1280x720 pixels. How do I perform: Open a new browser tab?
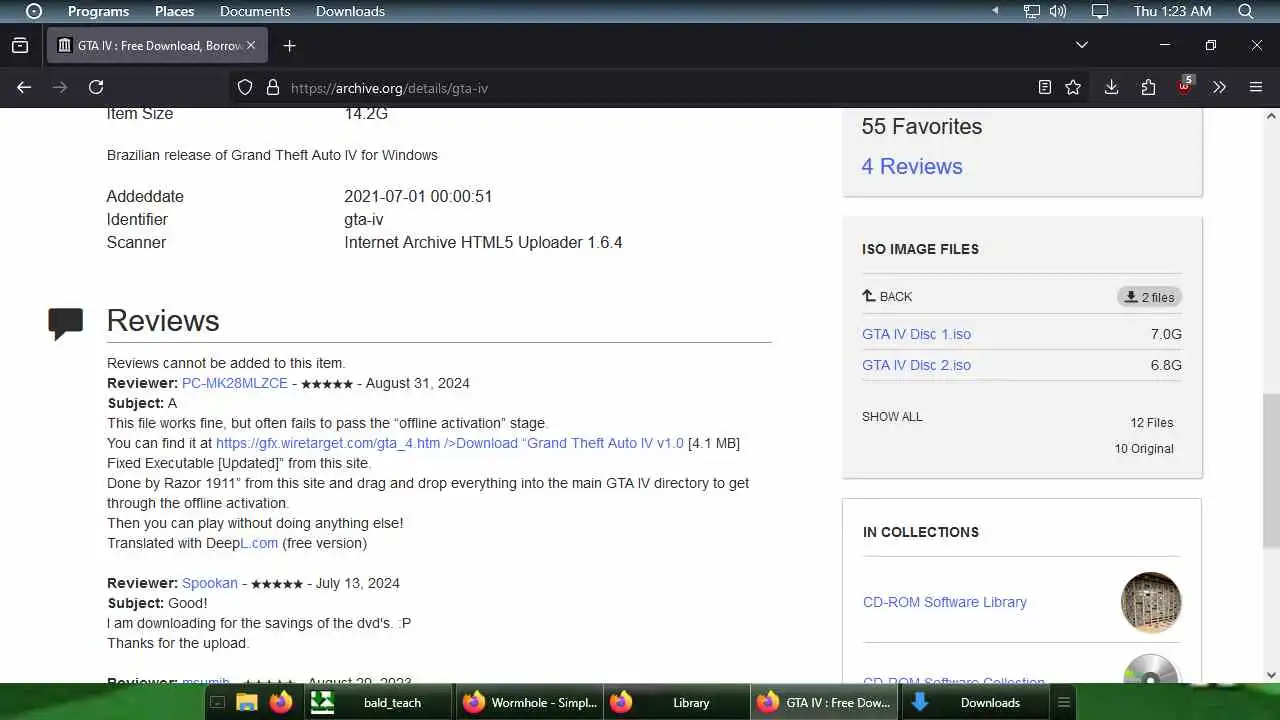(289, 45)
